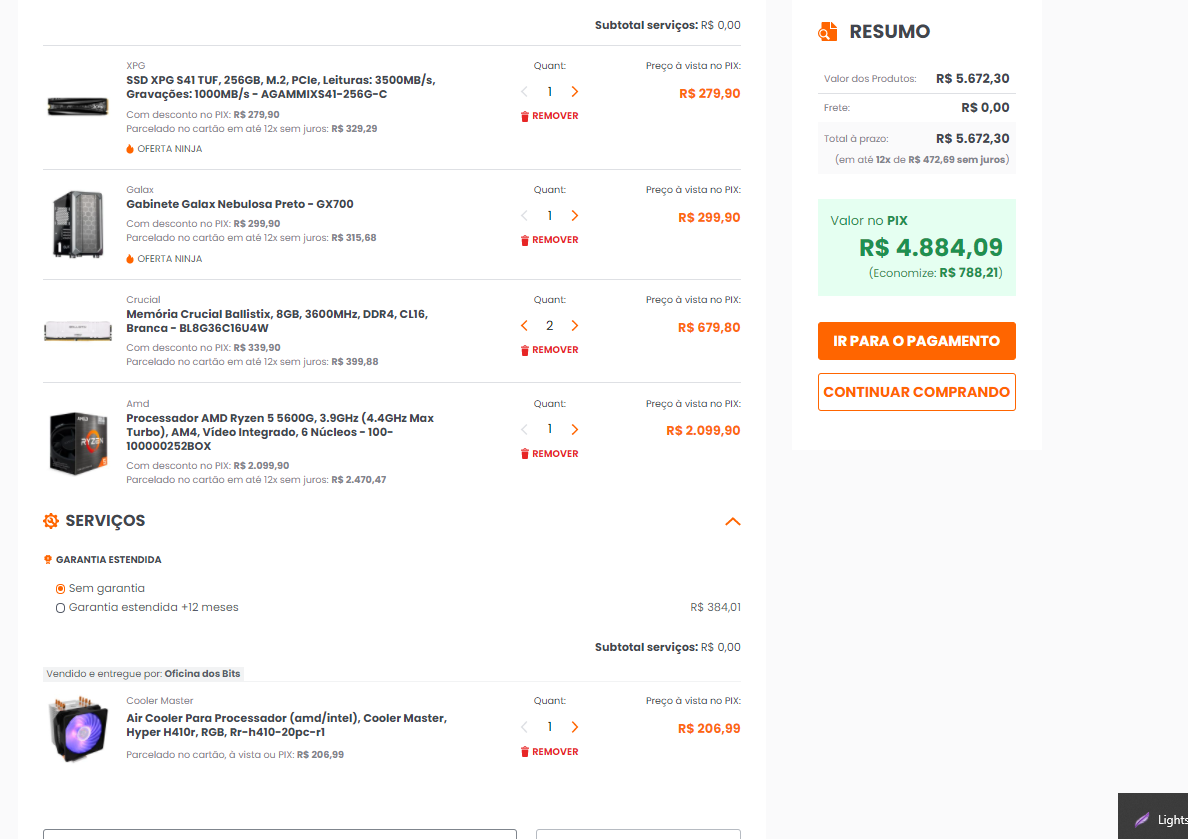Image resolution: width=1188 pixels, height=839 pixels.
Task: Decrease quantity of Cooler Master Air Cooler
Action: [524, 728]
